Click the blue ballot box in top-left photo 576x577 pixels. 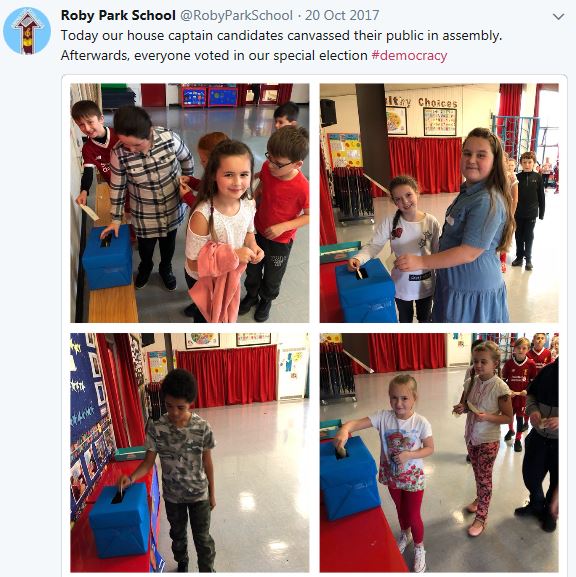[x=107, y=256]
